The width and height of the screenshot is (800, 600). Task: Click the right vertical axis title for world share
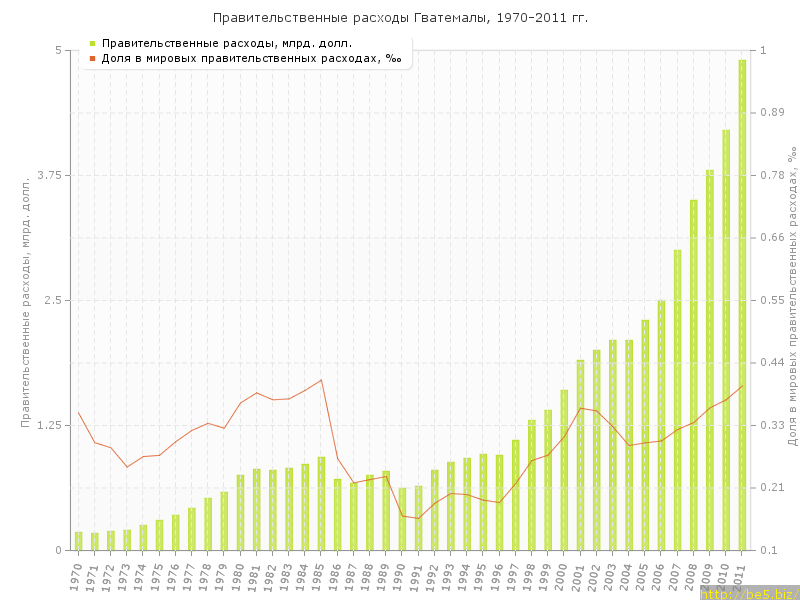point(791,300)
